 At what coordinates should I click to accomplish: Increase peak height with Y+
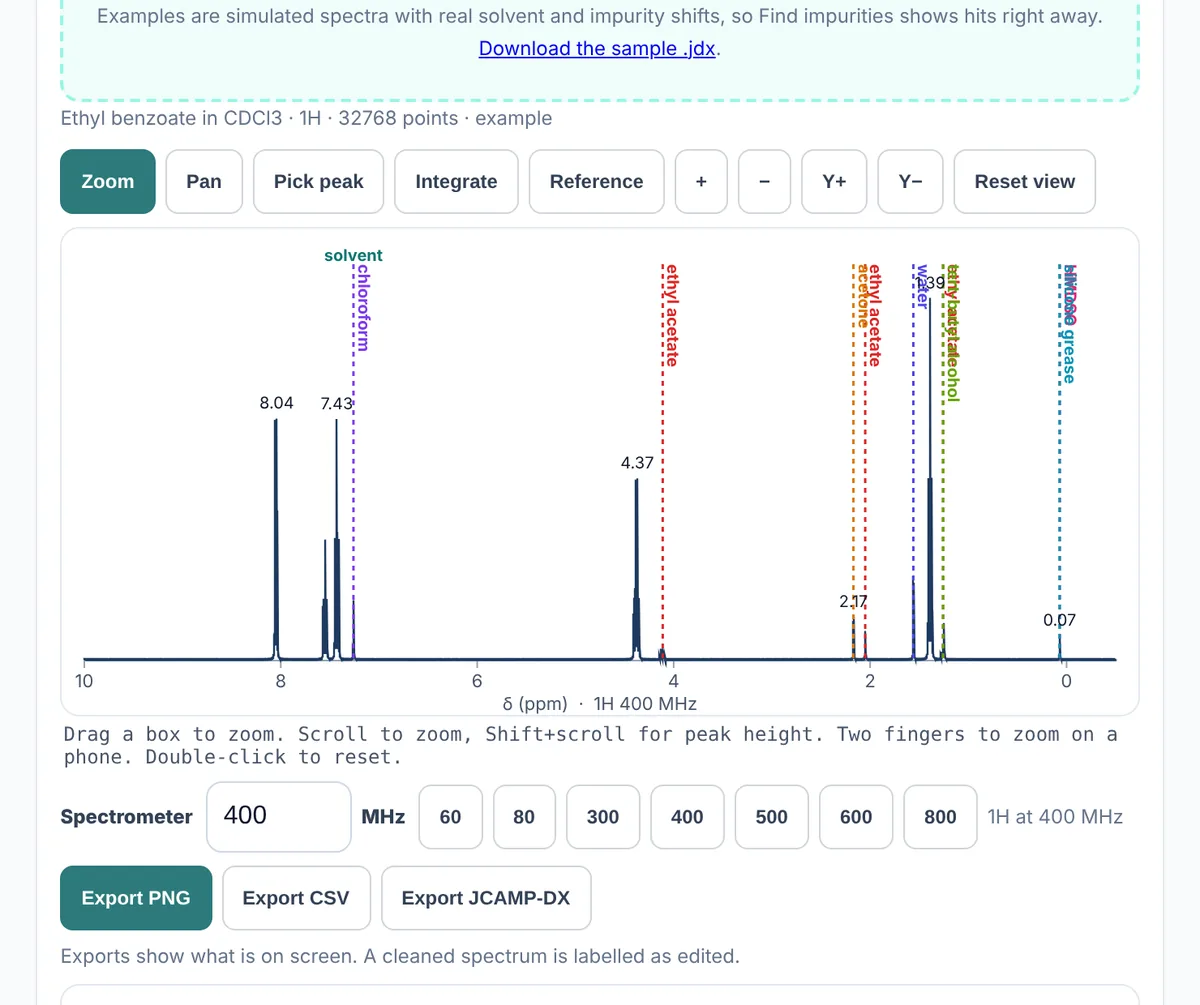834,181
